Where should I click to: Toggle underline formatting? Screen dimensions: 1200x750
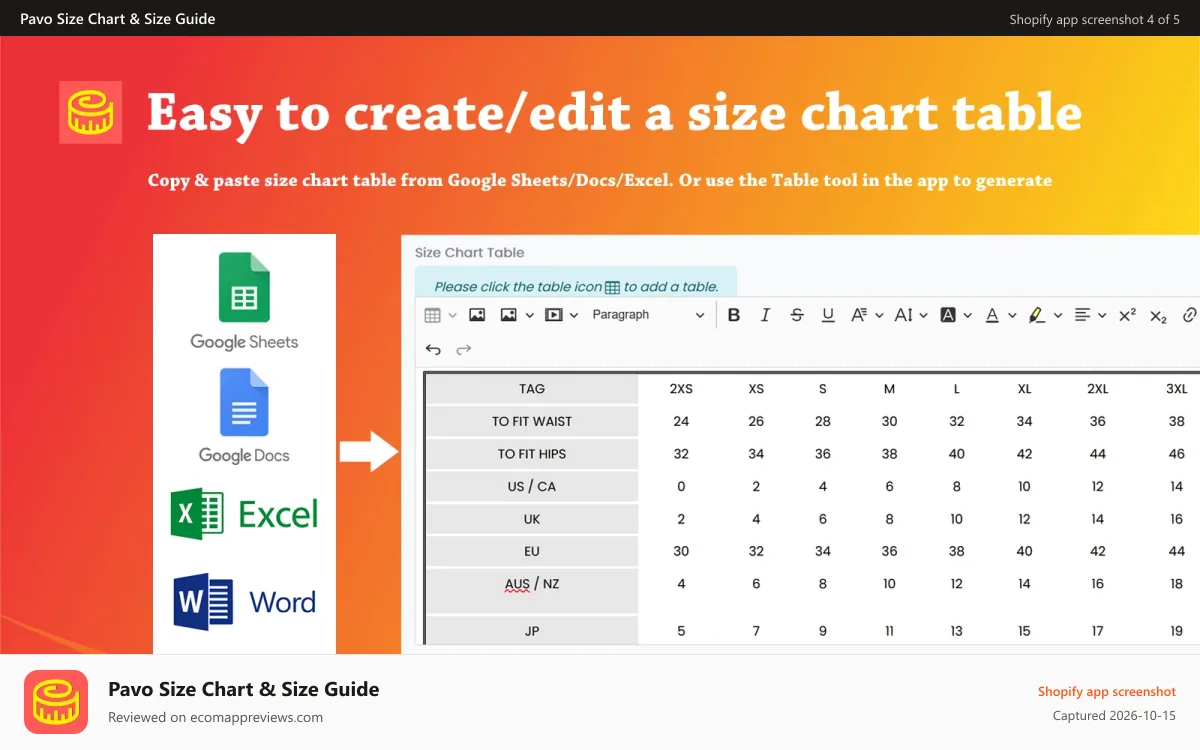coord(828,315)
